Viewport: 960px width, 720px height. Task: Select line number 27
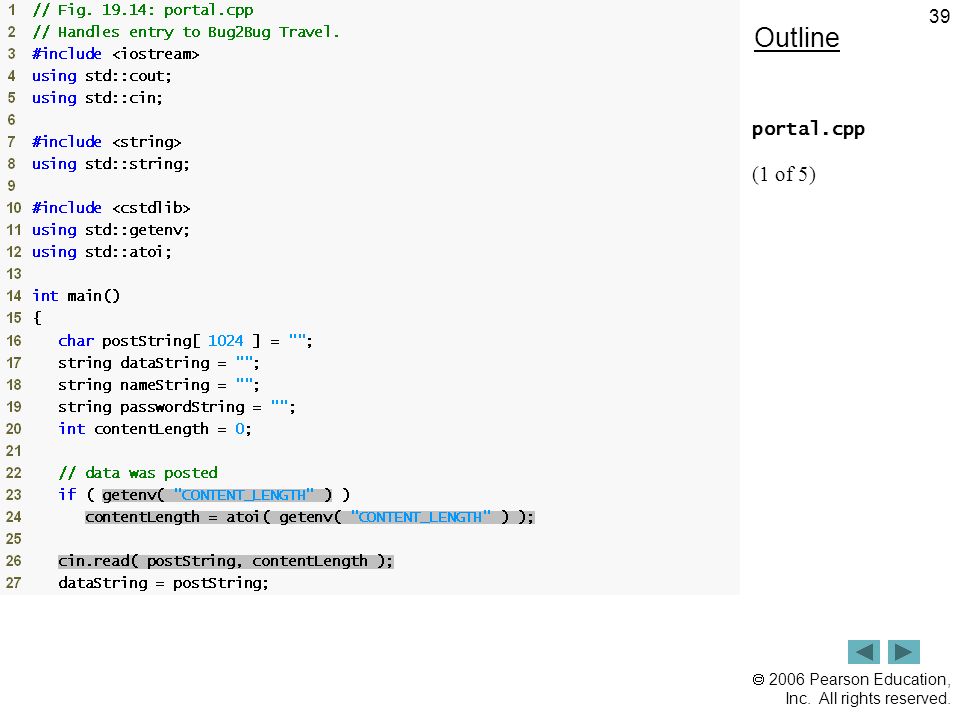[13, 583]
